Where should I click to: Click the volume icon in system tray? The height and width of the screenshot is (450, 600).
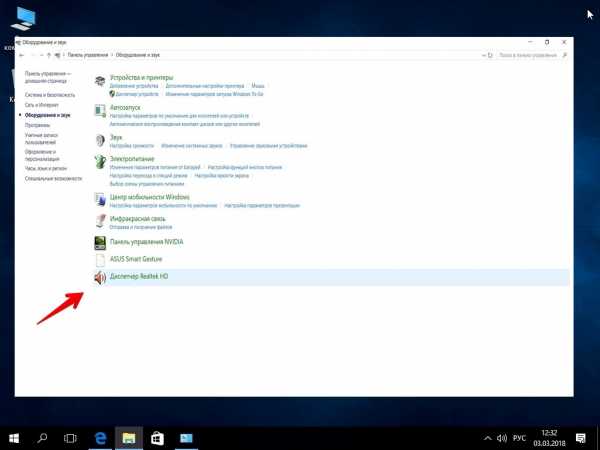(x=502, y=438)
